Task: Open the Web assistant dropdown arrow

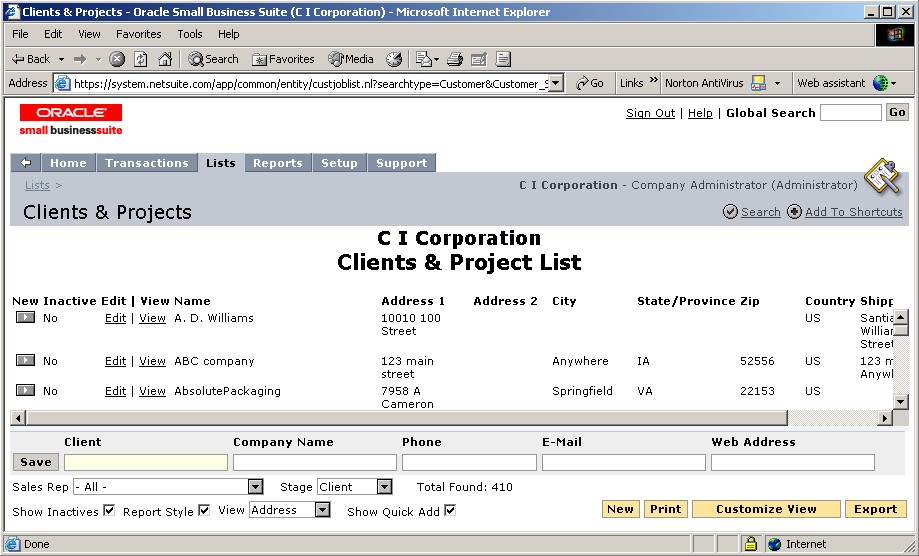Action: [x=893, y=84]
